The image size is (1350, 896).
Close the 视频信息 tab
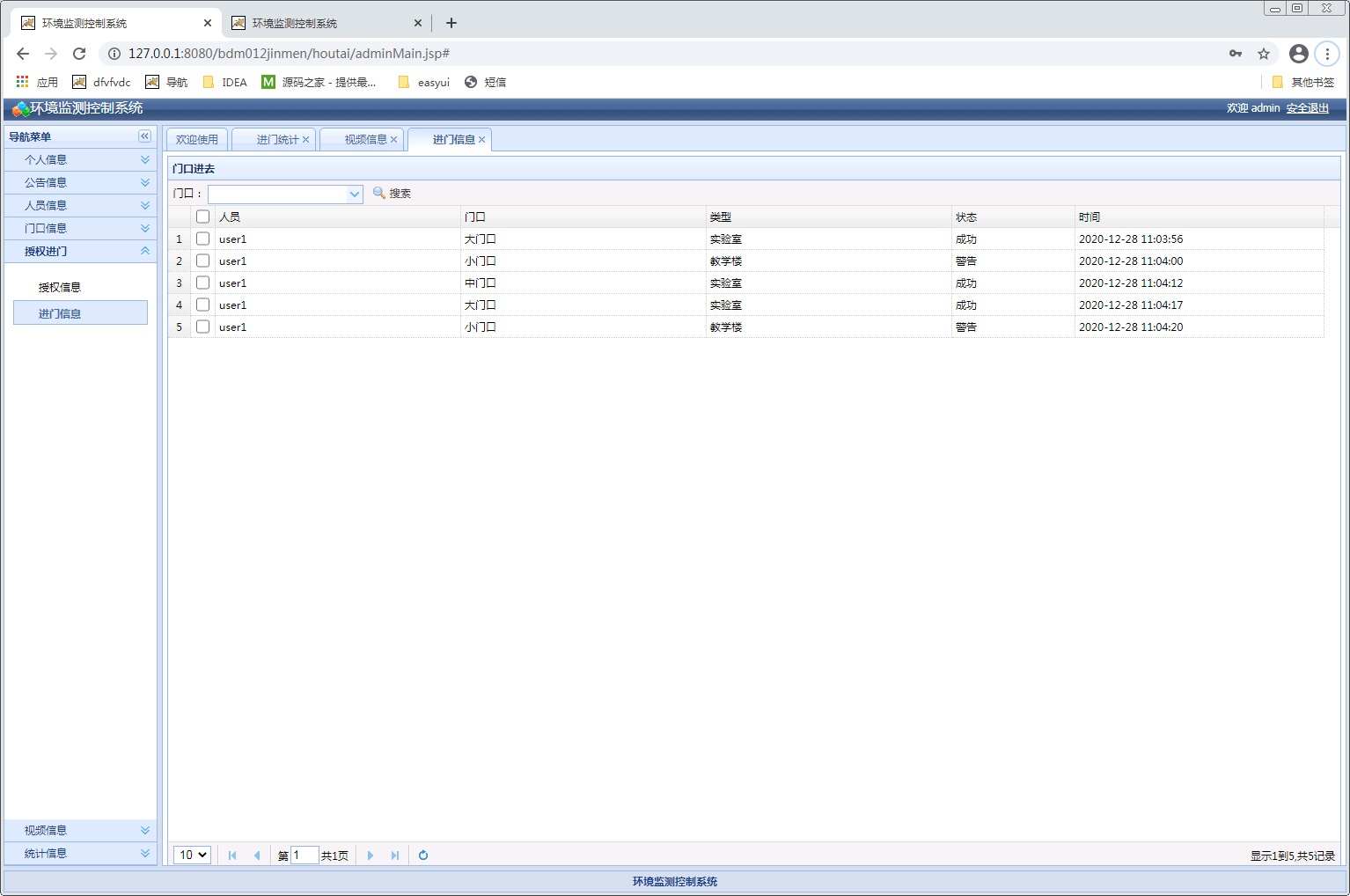pyautogui.click(x=394, y=140)
